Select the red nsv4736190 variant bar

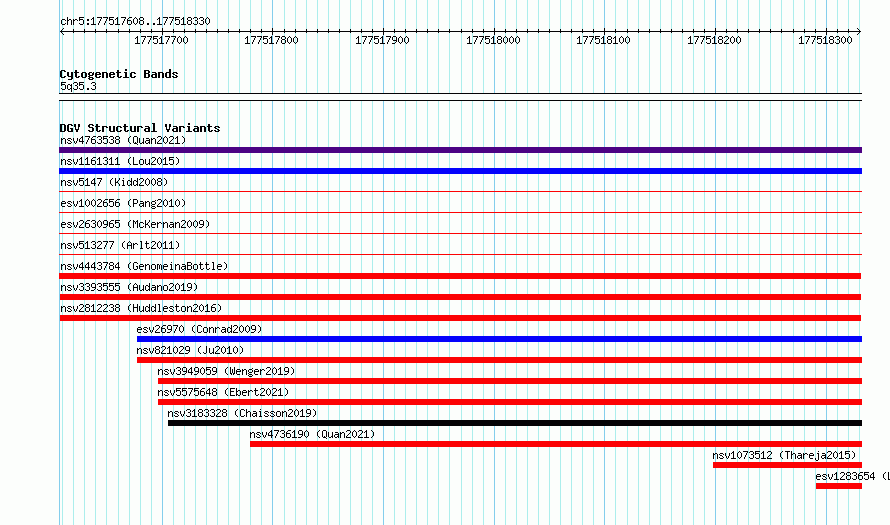pos(556,444)
